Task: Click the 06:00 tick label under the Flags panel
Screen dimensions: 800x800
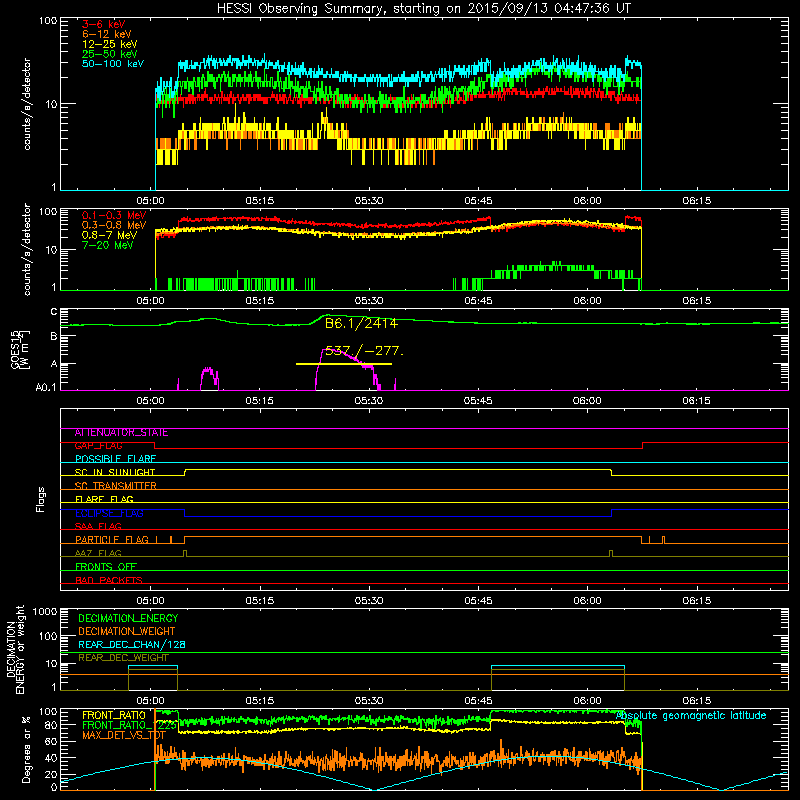Action: coord(587,601)
